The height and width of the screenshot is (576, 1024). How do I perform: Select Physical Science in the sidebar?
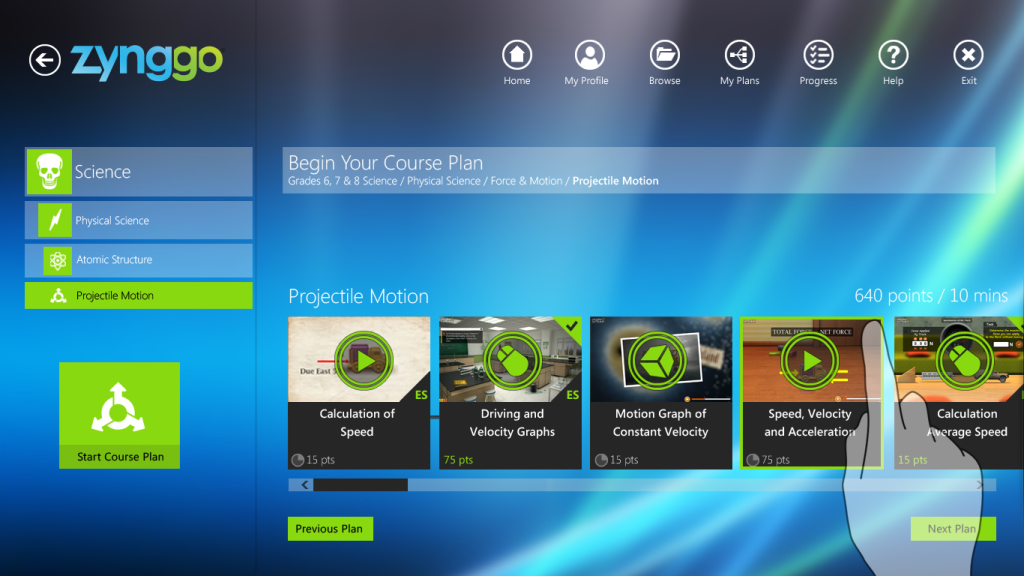[x=138, y=220]
